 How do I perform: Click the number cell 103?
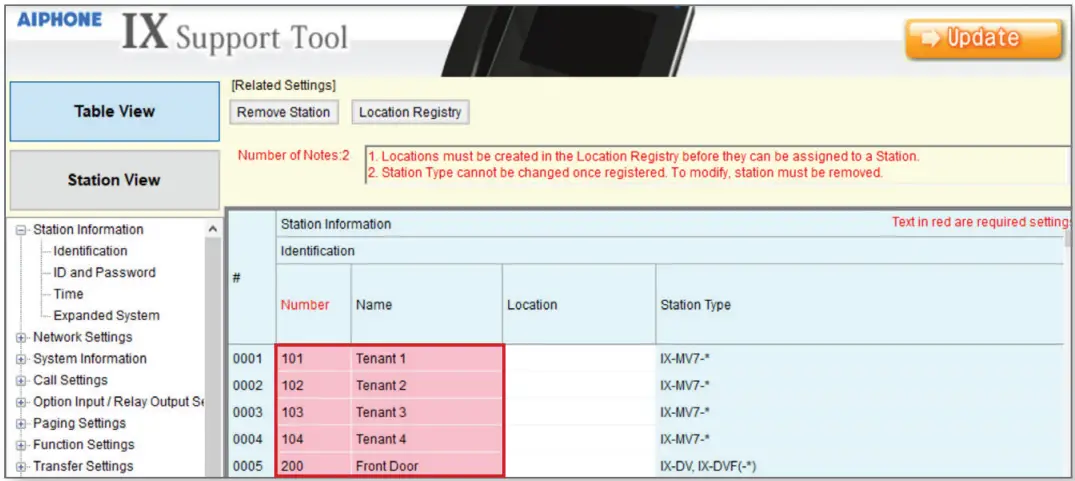click(313, 412)
